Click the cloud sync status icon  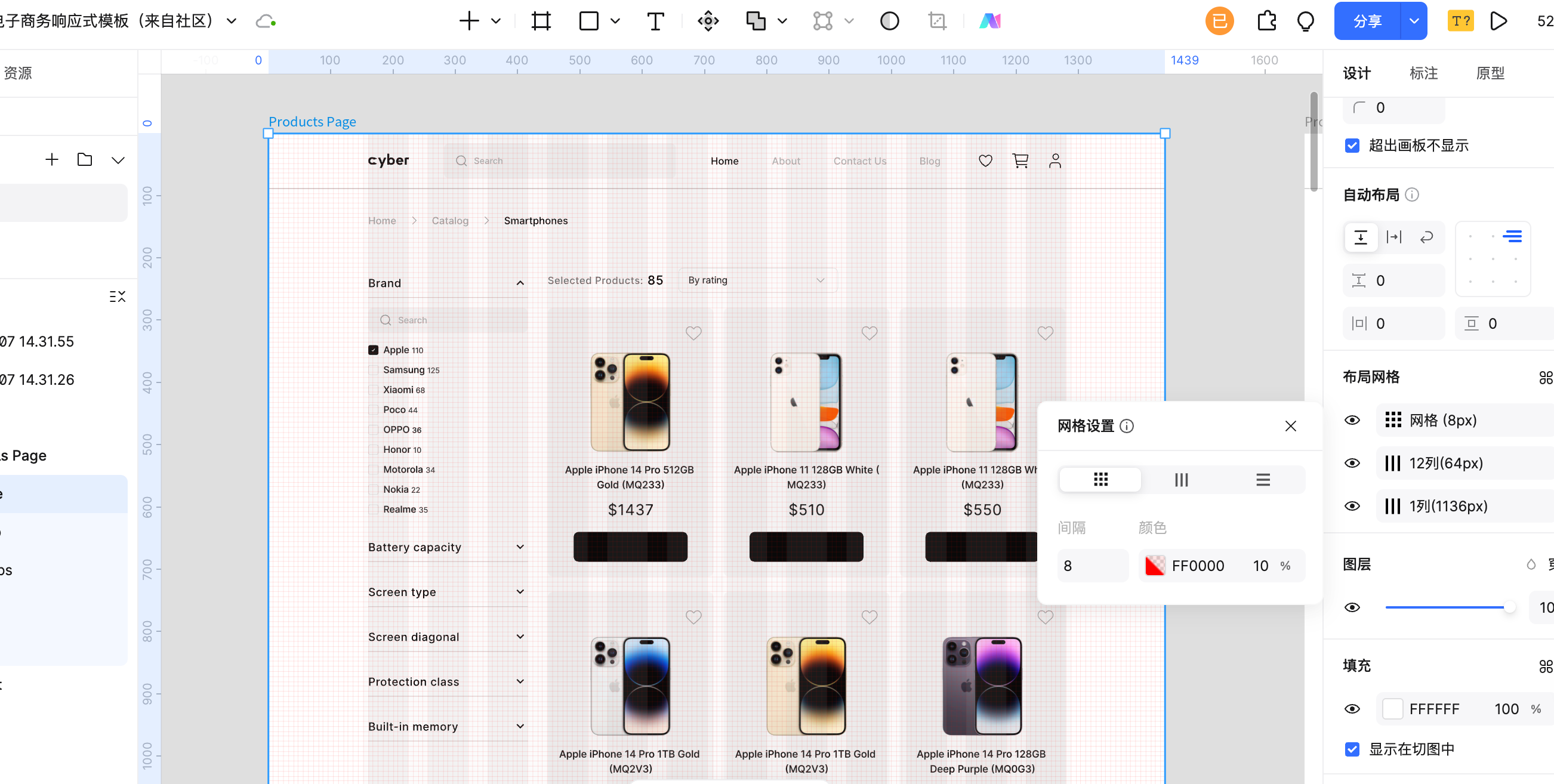(266, 21)
